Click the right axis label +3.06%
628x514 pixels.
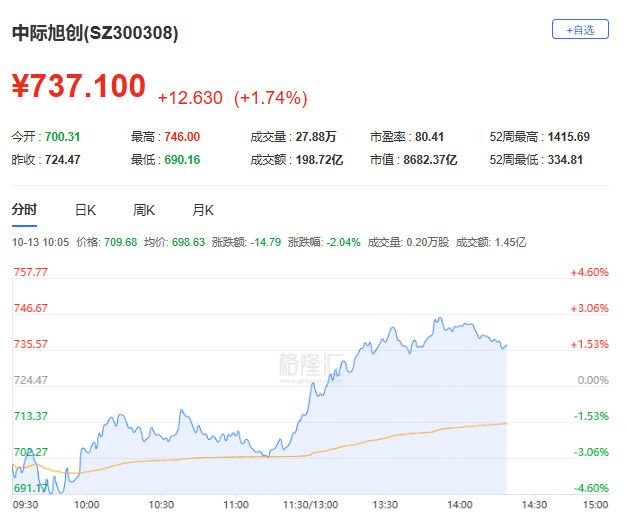pos(590,308)
